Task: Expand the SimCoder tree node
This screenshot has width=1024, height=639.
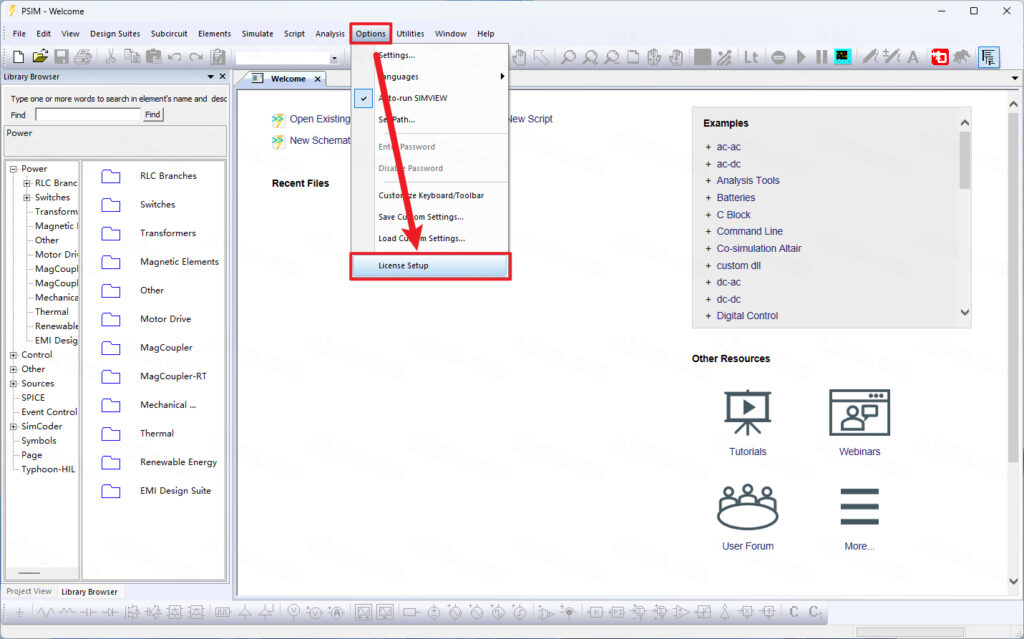Action: point(13,426)
